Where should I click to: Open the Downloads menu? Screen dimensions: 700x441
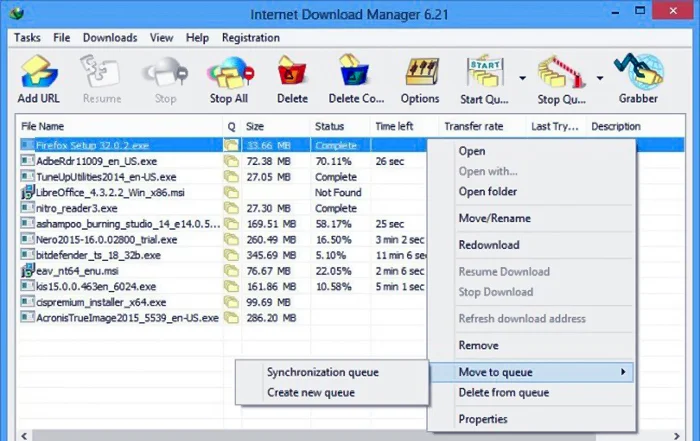(x=110, y=37)
